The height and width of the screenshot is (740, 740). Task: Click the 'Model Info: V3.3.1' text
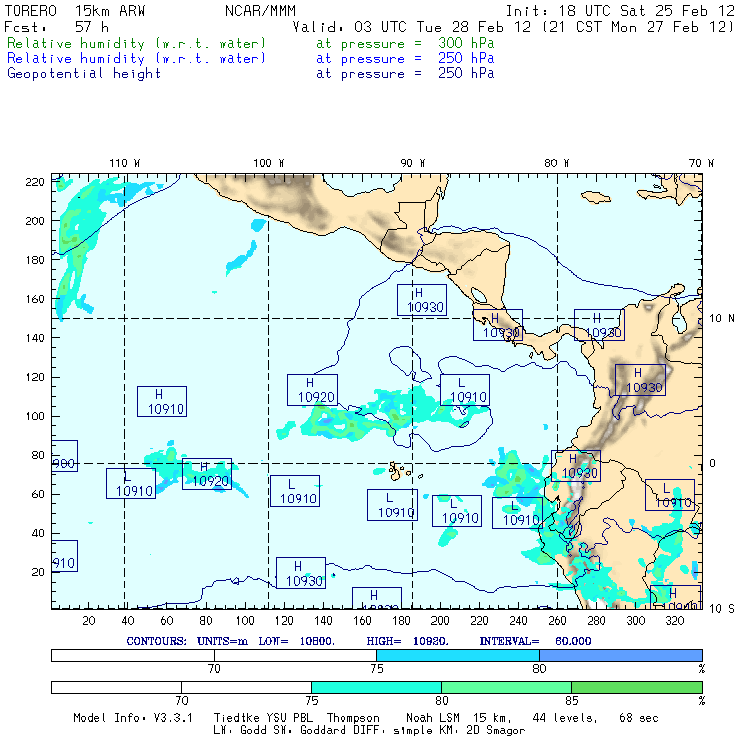[x=133, y=718]
